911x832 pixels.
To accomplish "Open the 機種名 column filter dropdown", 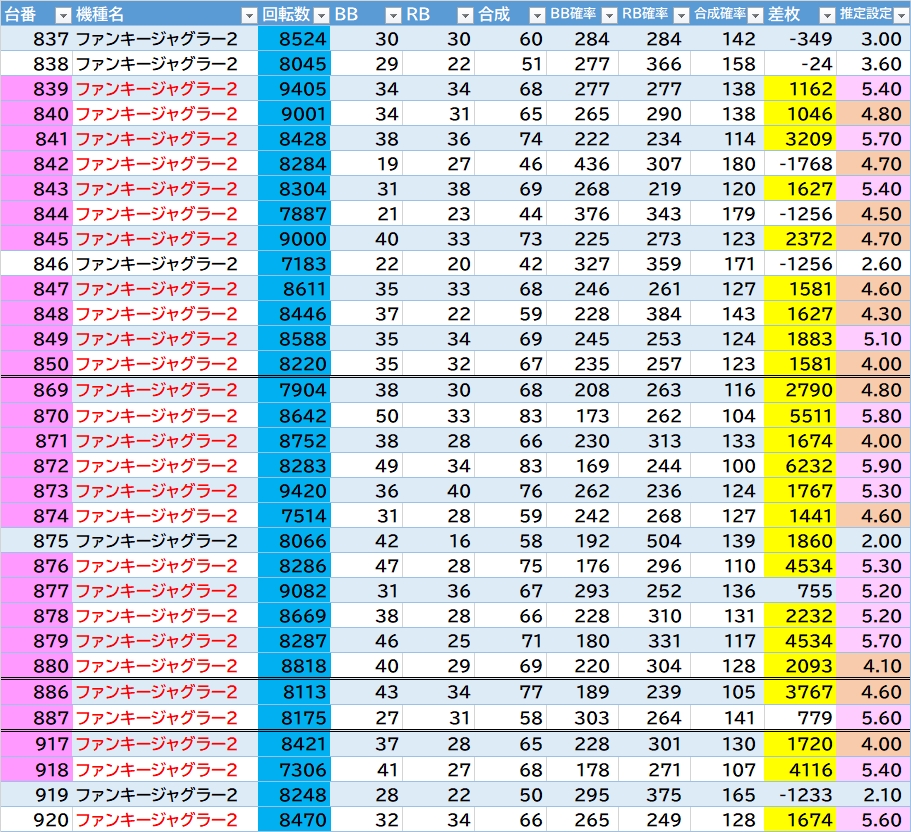I will tap(249, 16).
